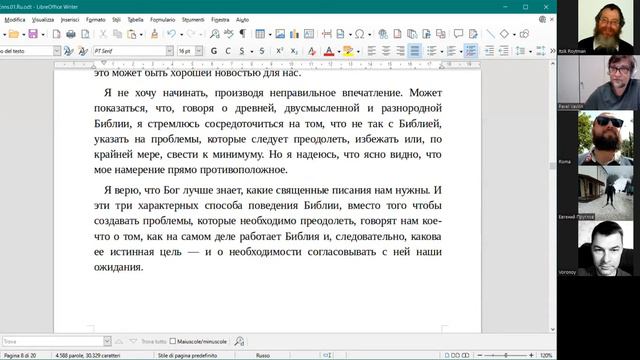
Task: Clear direct formatting
Action: click(311, 51)
